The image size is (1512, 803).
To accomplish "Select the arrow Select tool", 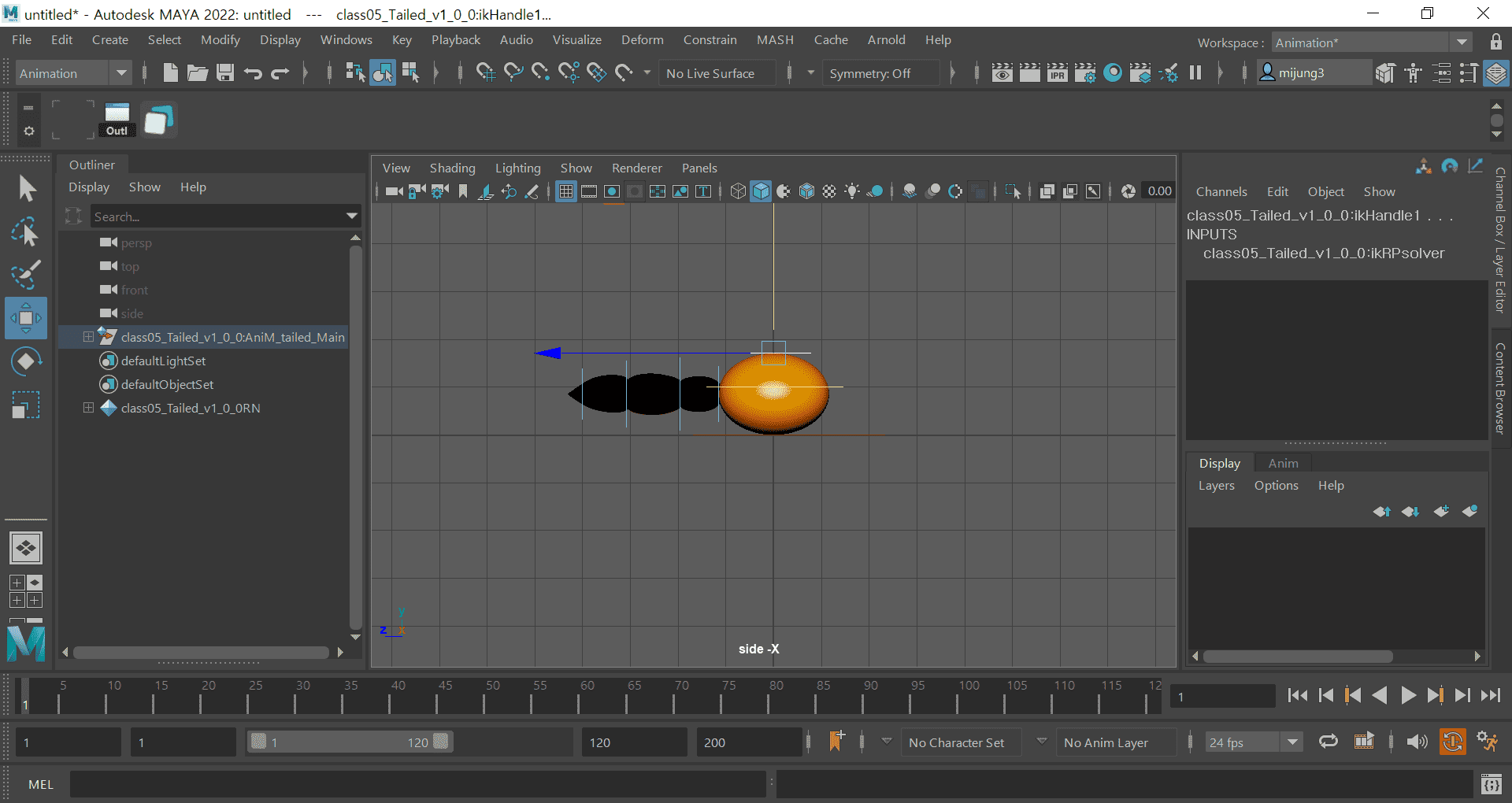I will point(26,188).
